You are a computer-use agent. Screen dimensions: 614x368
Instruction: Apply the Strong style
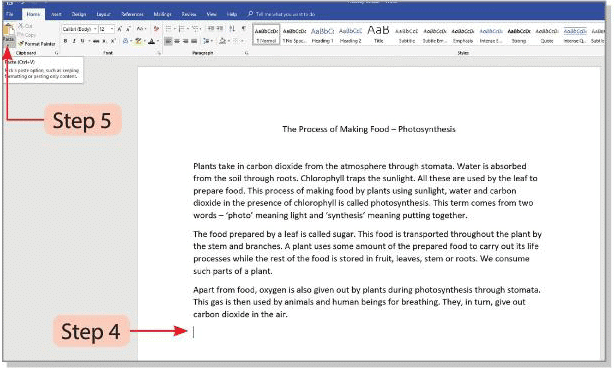click(519, 34)
